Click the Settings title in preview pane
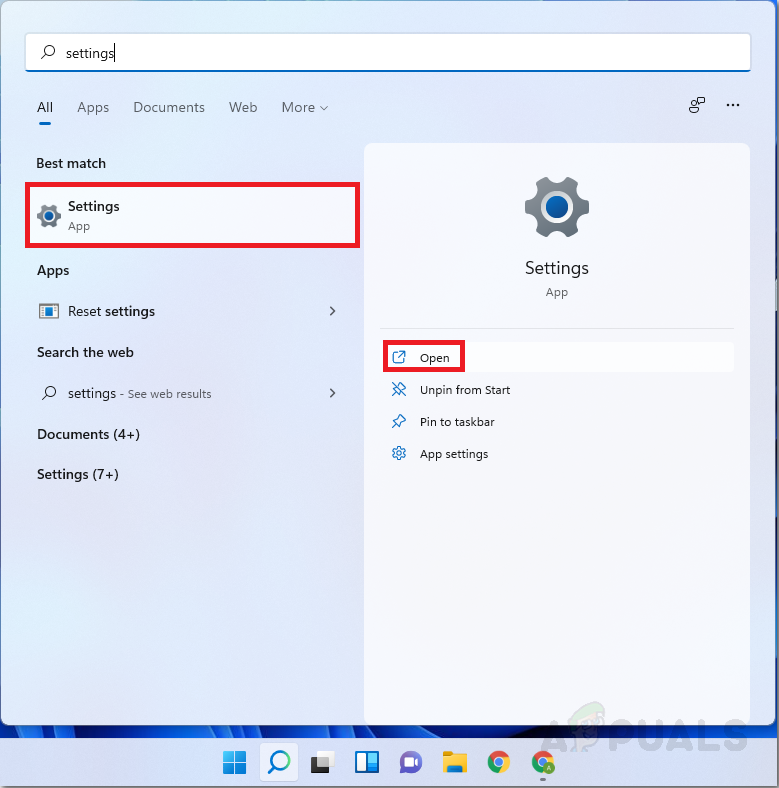The width and height of the screenshot is (779, 788). [x=557, y=268]
